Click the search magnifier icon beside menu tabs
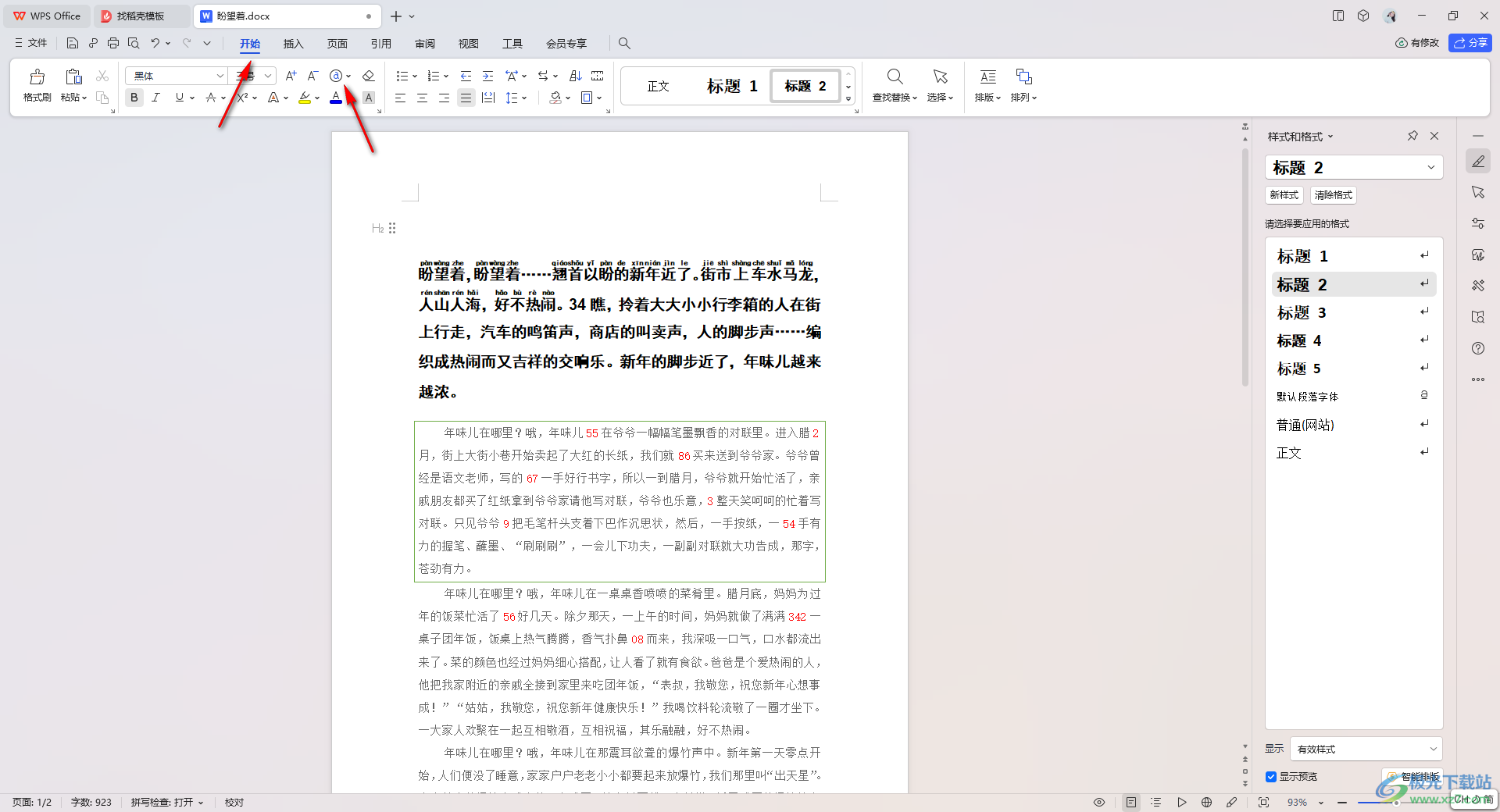 pyautogui.click(x=624, y=44)
